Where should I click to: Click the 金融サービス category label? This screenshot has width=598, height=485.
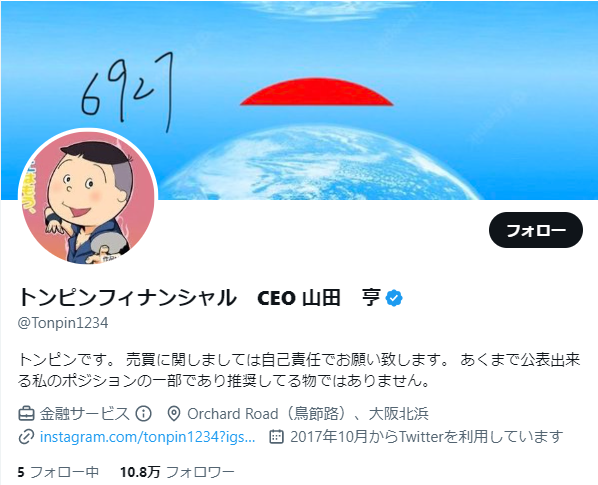tap(85, 414)
